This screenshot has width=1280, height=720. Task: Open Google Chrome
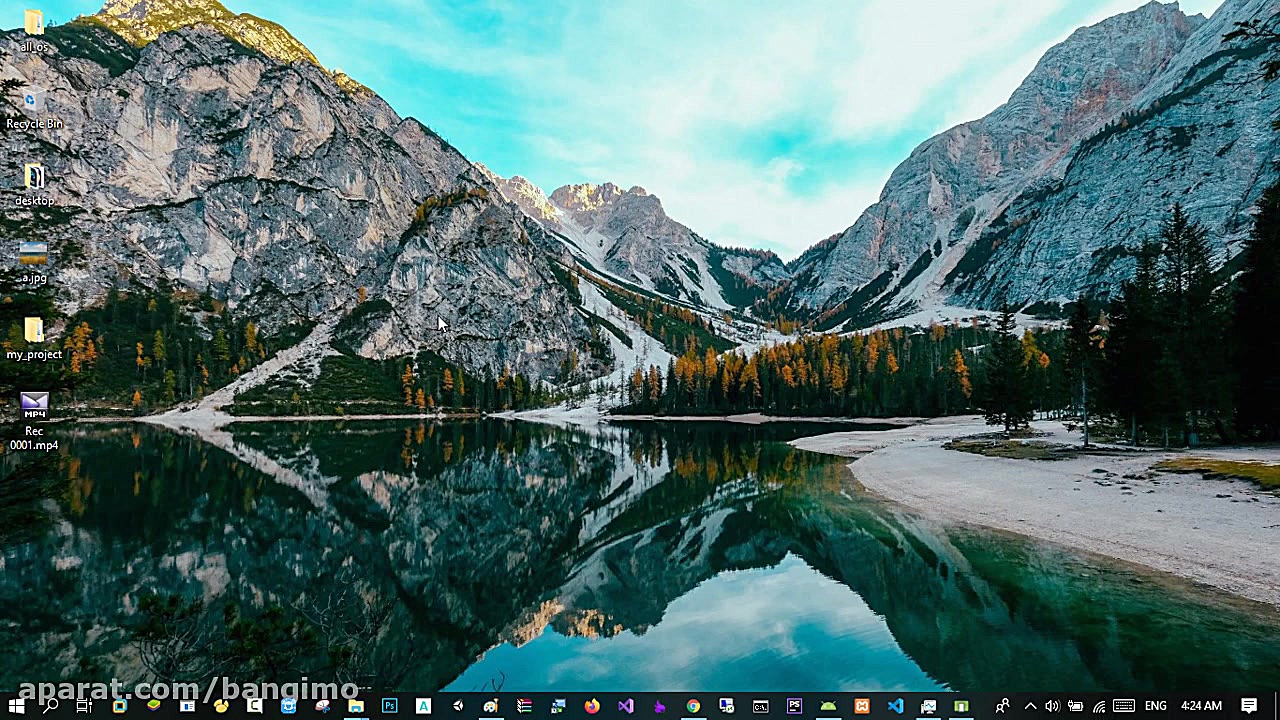pyautogui.click(x=692, y=707)
